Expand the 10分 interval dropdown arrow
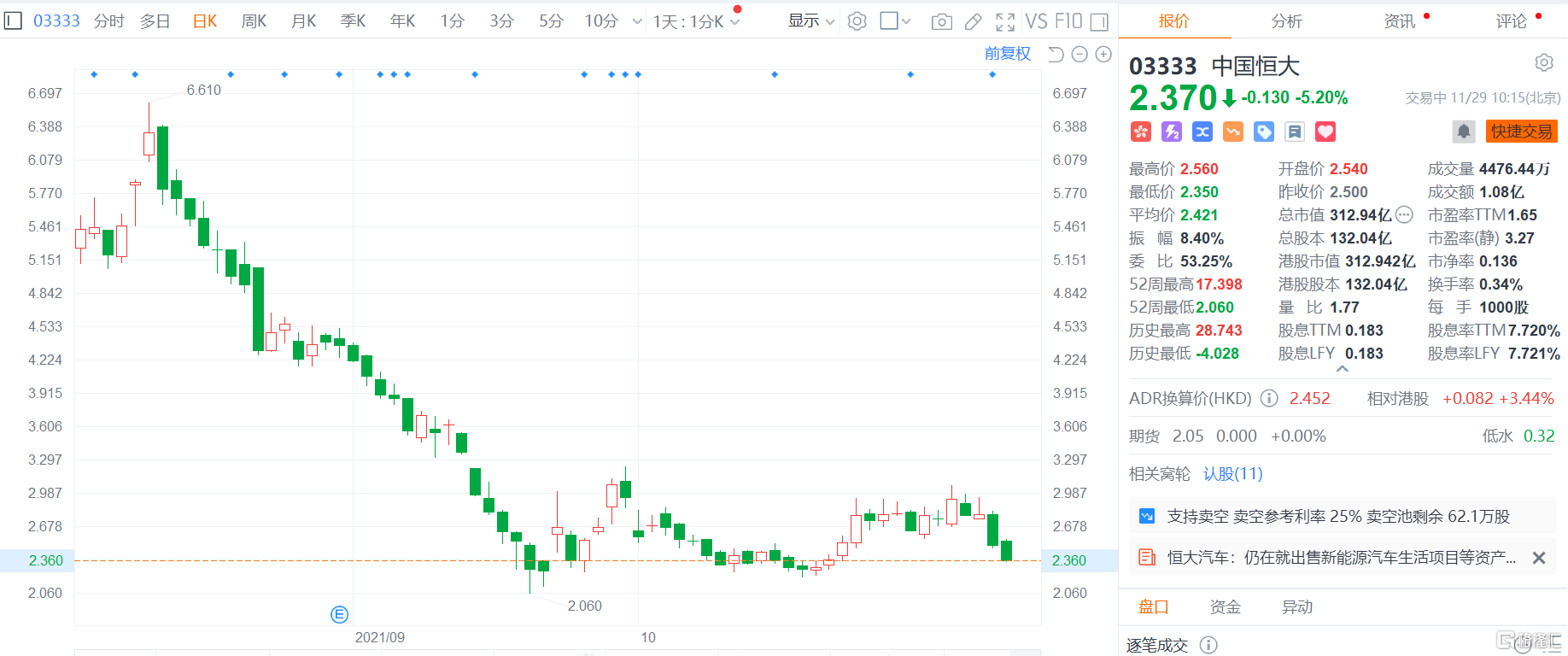This screenshot has height=656, width=1568. 637,21
